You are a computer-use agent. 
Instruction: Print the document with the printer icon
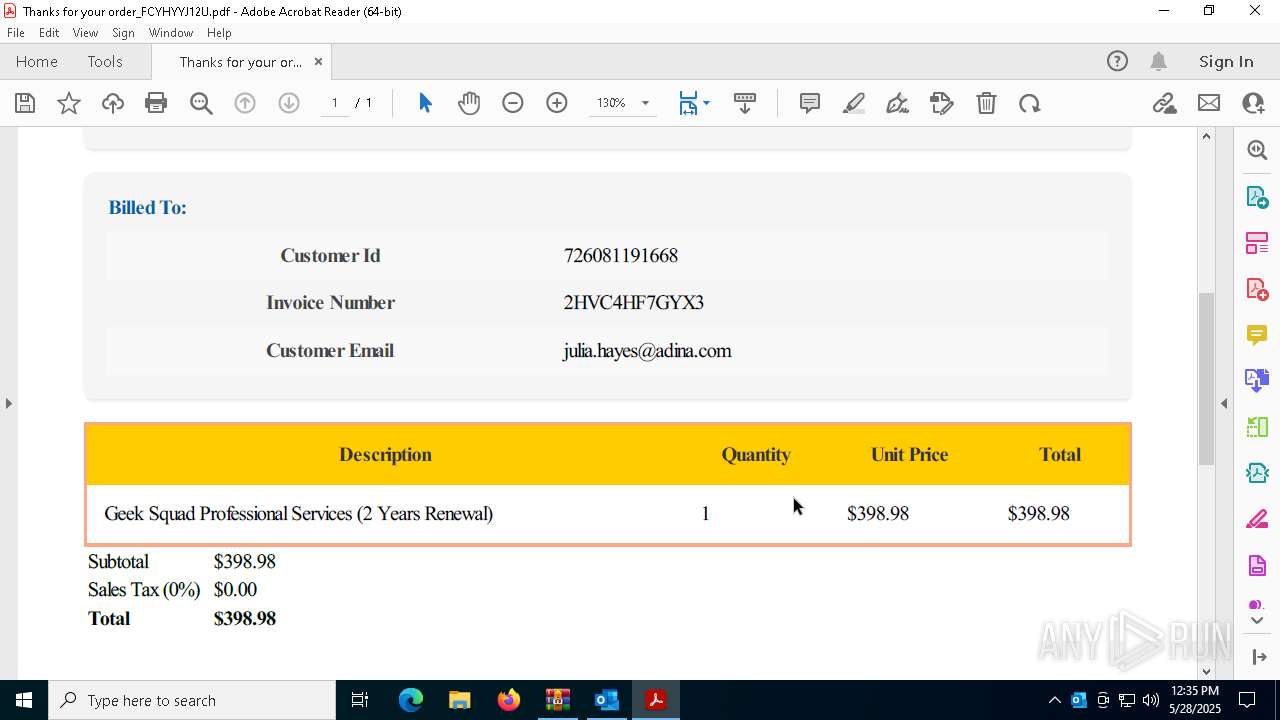point(156,103)
